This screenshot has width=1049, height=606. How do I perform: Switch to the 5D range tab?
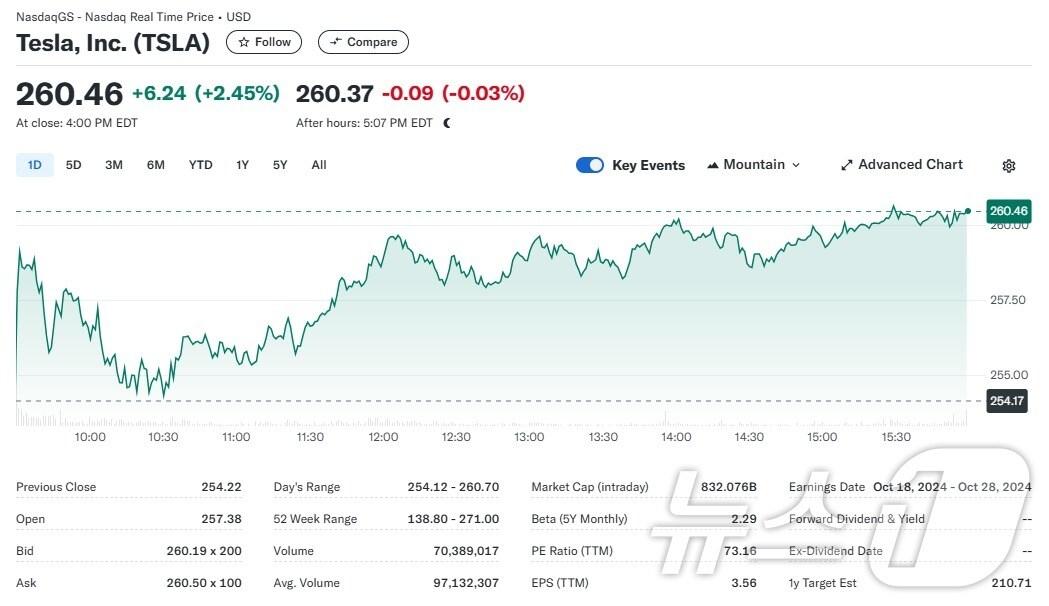[74, 165]
